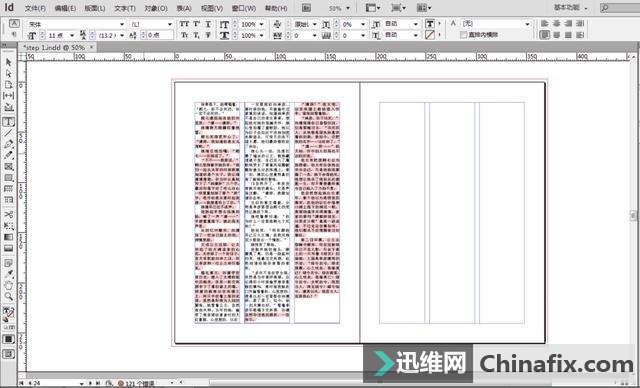Open the 对象(O) menu
This screenshot has width=640, height=388.
tap(156, 8)
